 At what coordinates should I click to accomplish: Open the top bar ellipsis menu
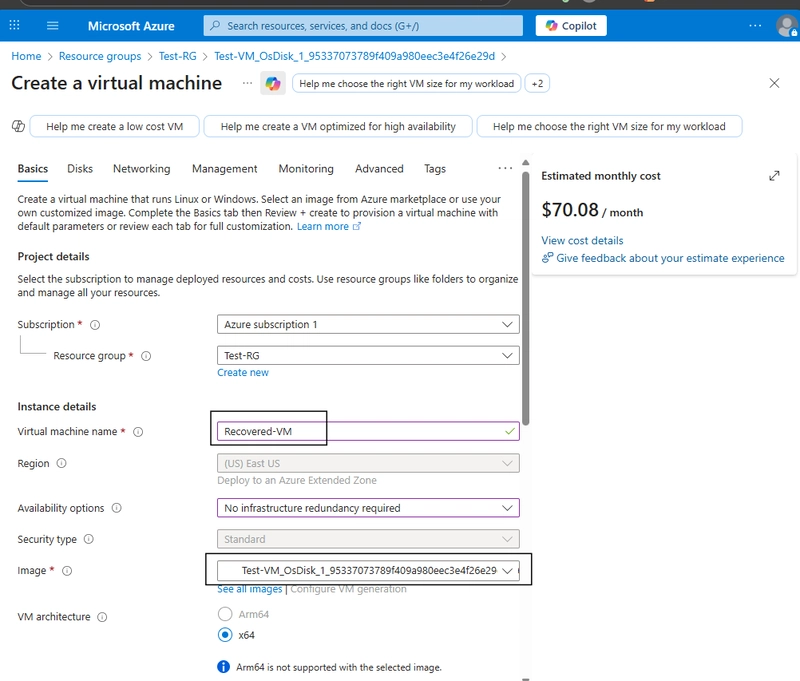pos(755,26)
